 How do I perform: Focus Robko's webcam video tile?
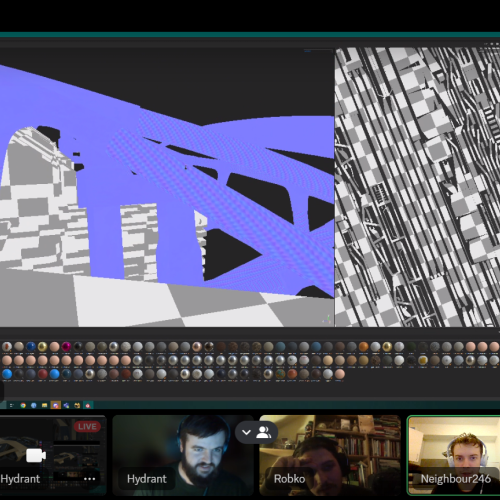330,455
